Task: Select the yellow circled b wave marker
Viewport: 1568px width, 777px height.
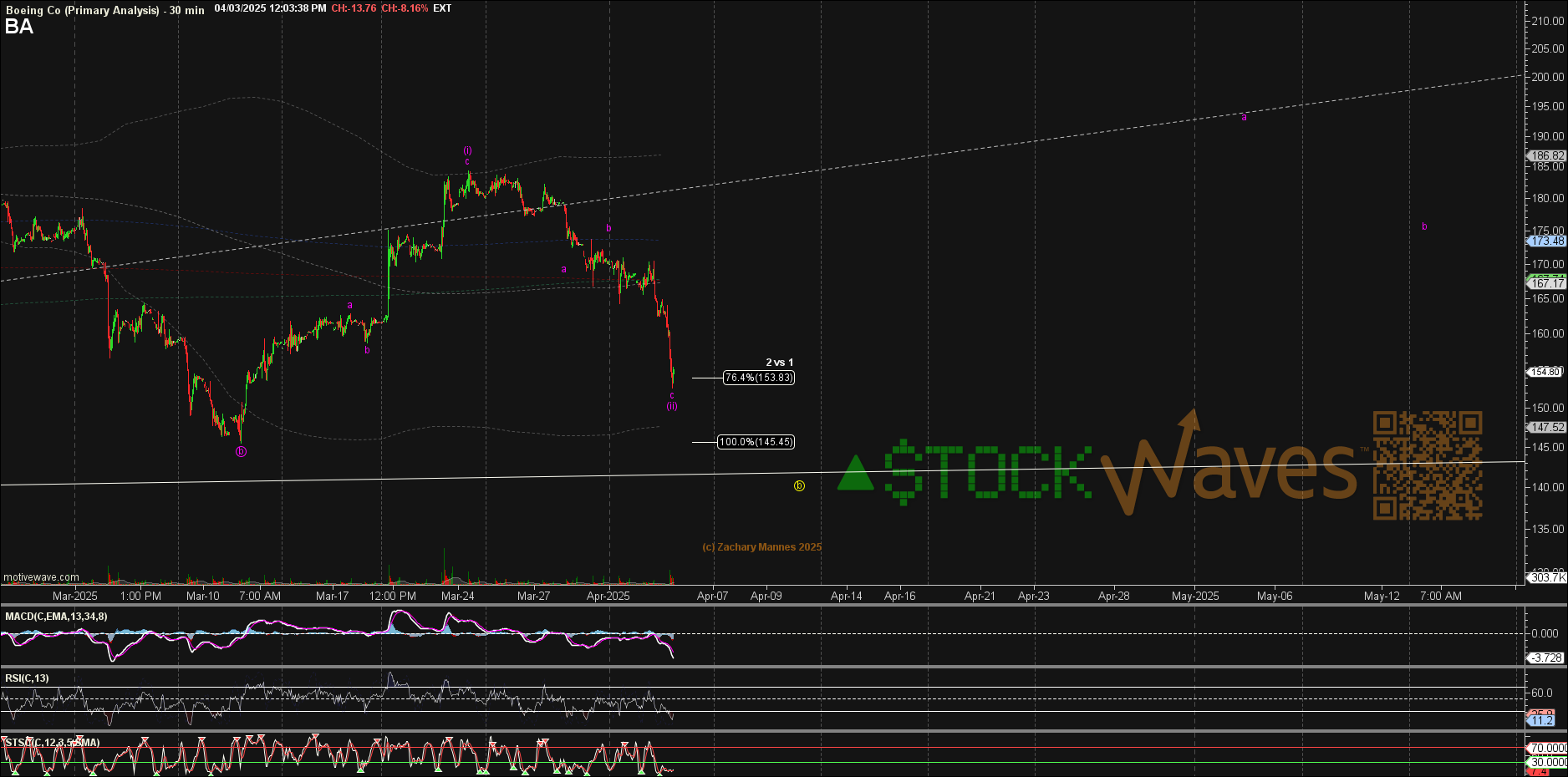Action: [799, 486]
